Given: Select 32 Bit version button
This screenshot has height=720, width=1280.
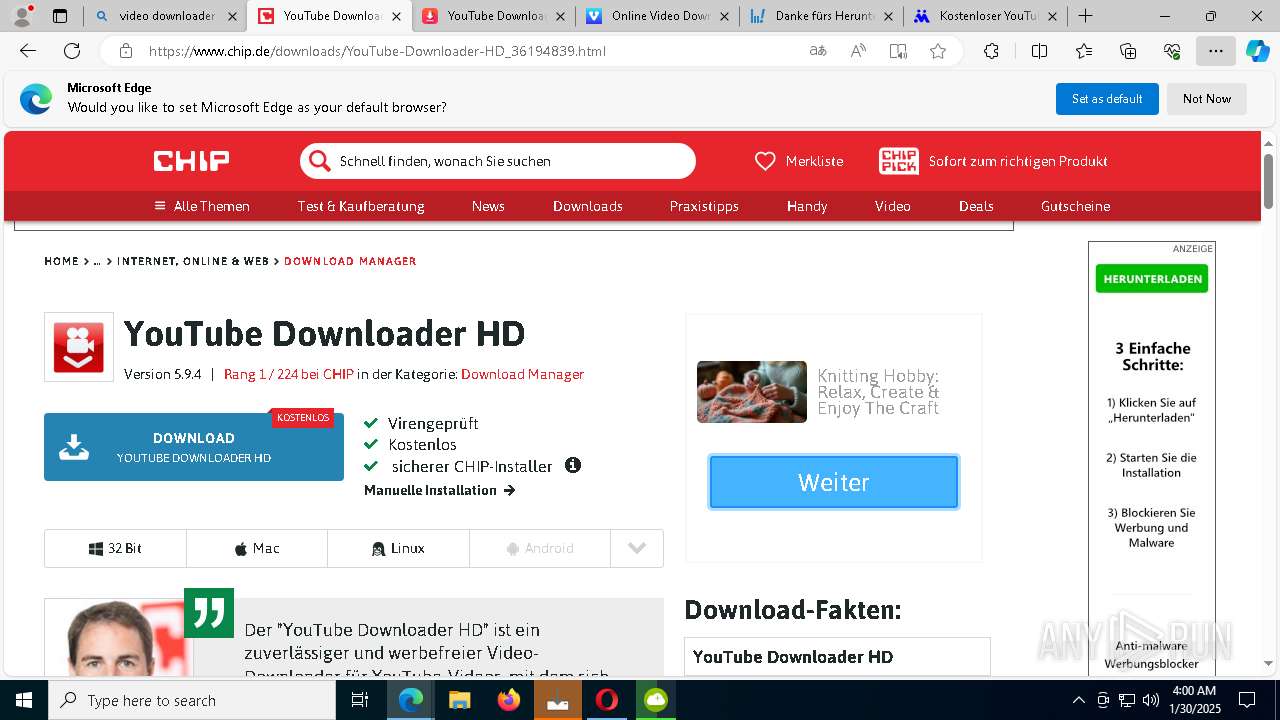Looking at the screenshot, I should pos(115,548).
